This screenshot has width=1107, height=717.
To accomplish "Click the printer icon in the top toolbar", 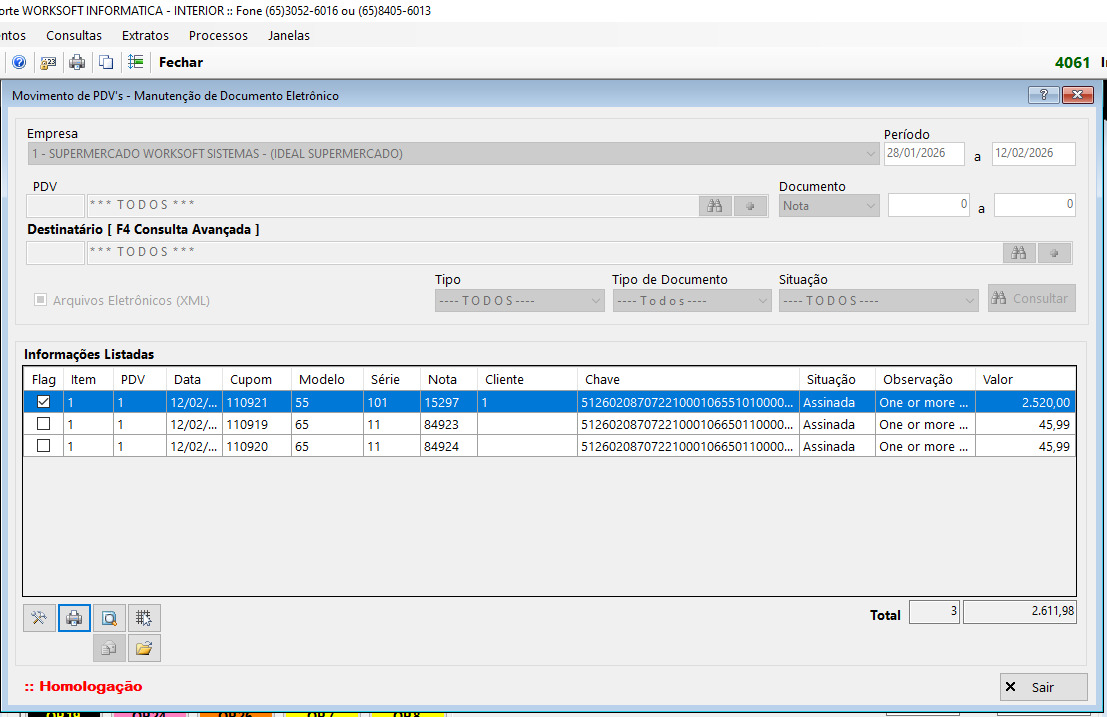I will click(77, 62).
